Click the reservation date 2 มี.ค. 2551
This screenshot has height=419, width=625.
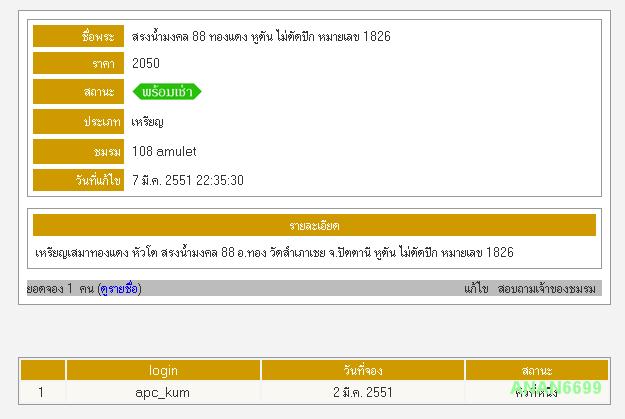[x=363, y=392]
